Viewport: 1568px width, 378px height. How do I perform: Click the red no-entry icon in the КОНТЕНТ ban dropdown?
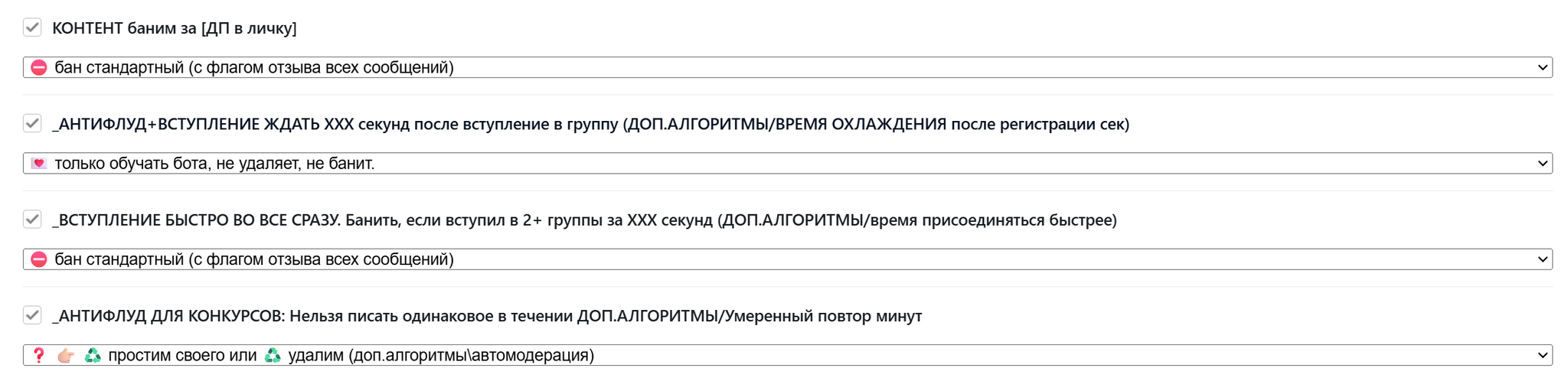(x=39, y=68)
